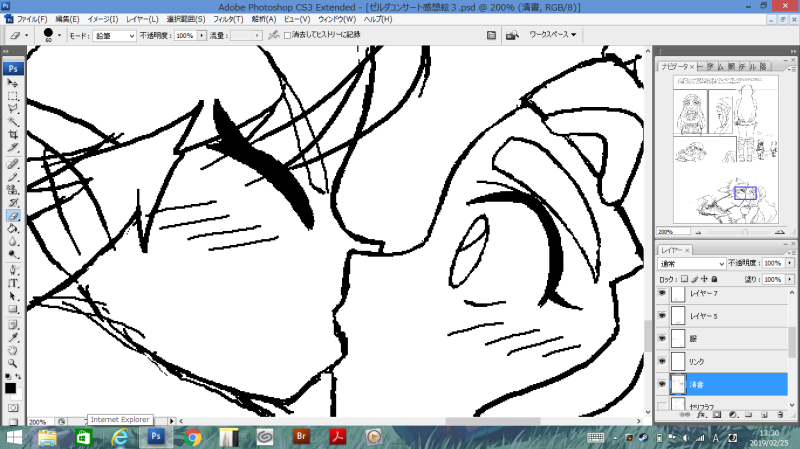This screenshot has width=800, height=449.
Task: Select the リンク layer thumbnail
Action: [678, 361]
